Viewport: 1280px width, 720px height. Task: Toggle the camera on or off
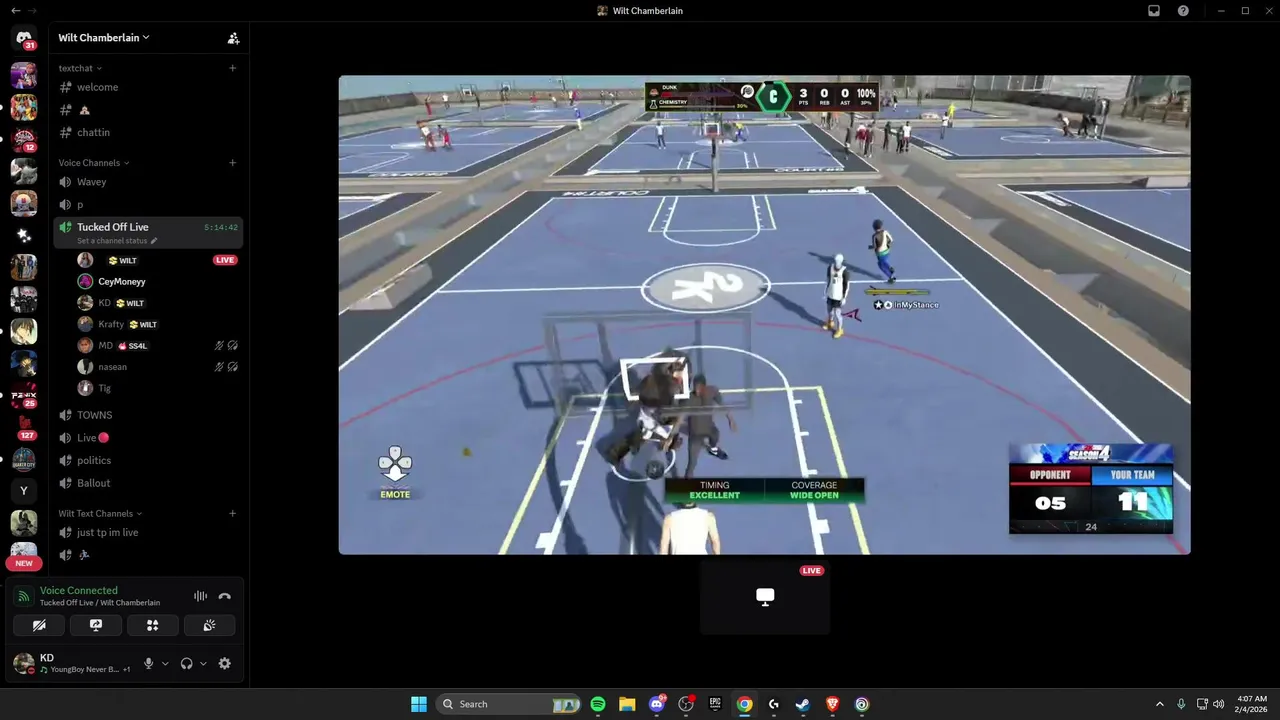39,625
